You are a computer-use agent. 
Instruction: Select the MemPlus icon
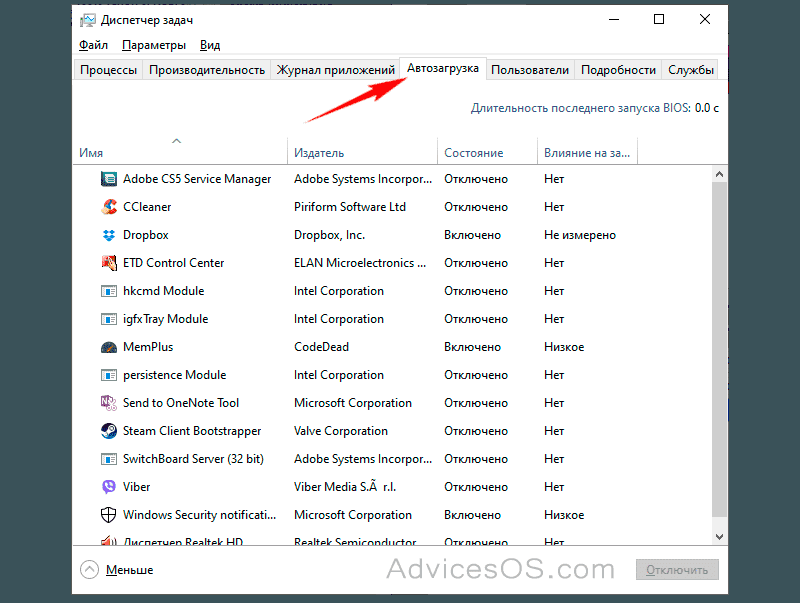(108, 347)
